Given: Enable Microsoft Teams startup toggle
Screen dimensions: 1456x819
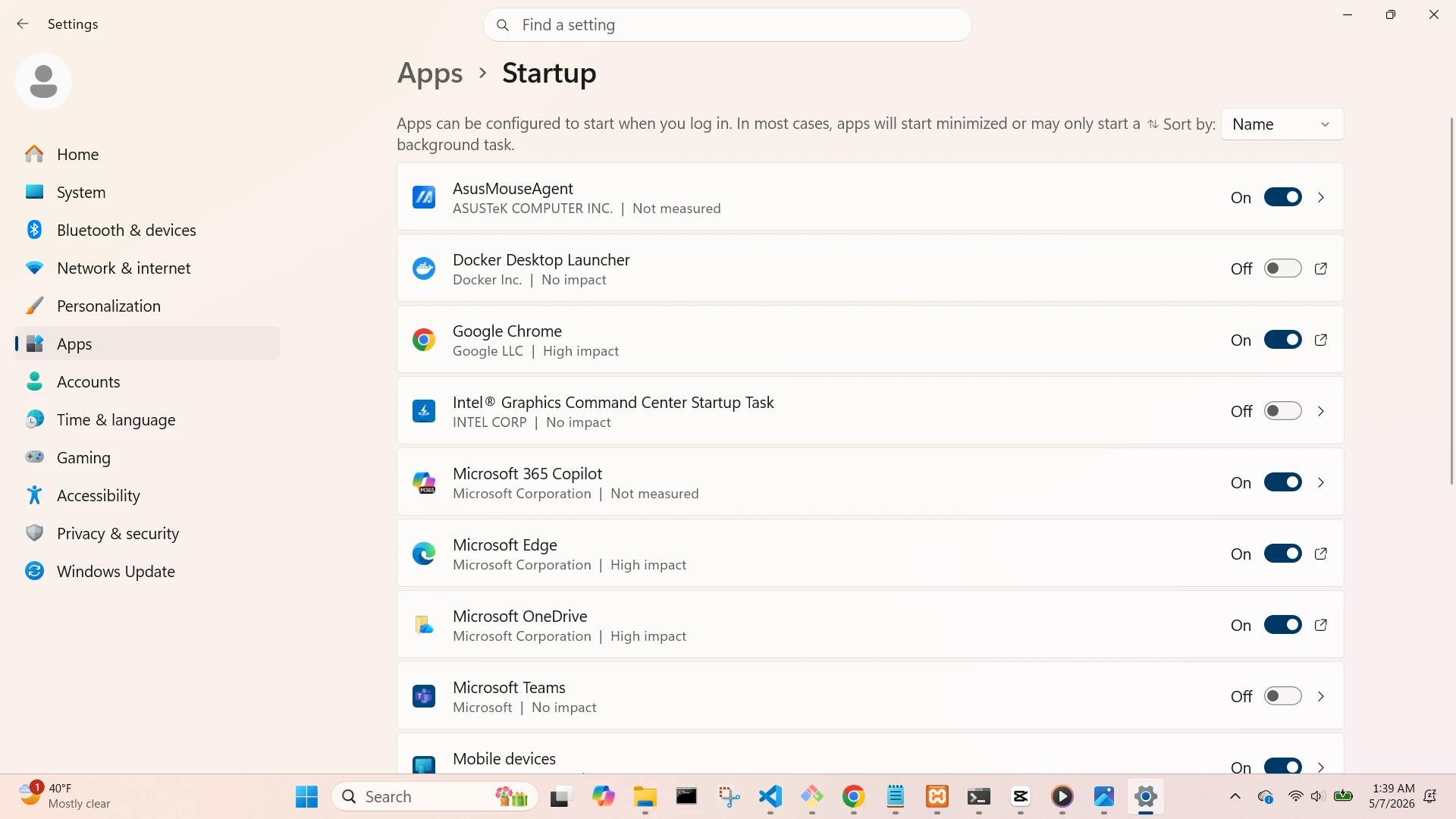Looking at the screenshot, I should (x=1282, y=696).
